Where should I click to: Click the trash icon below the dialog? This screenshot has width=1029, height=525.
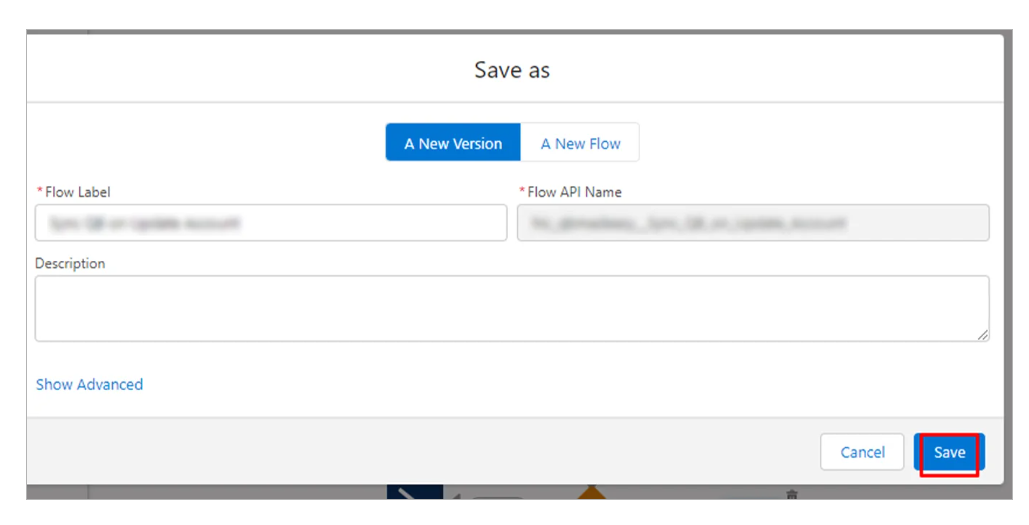(792, 494)
